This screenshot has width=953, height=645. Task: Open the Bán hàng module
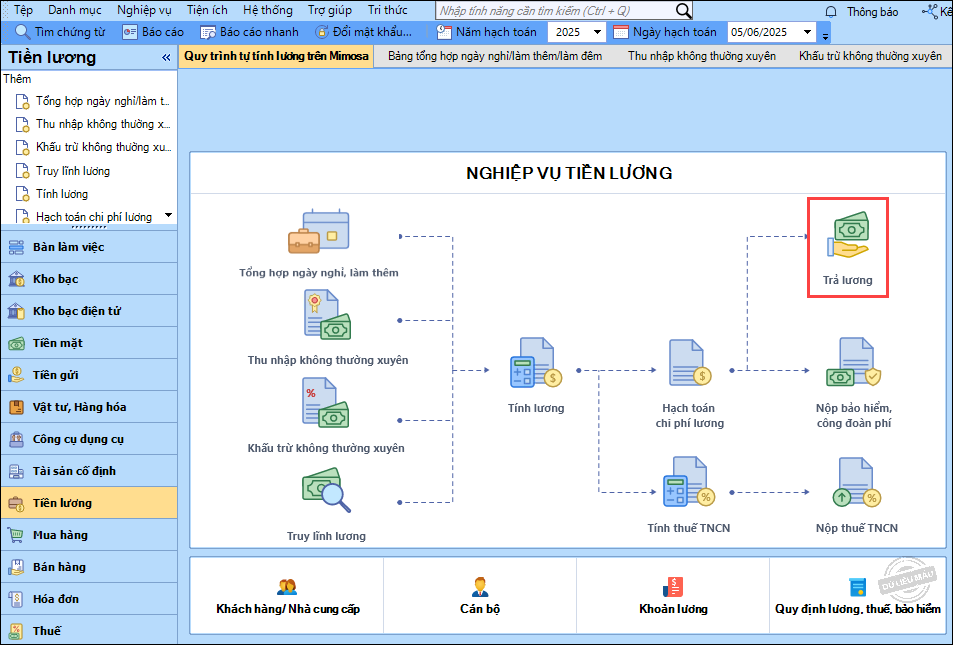click(x=89, y=567)
